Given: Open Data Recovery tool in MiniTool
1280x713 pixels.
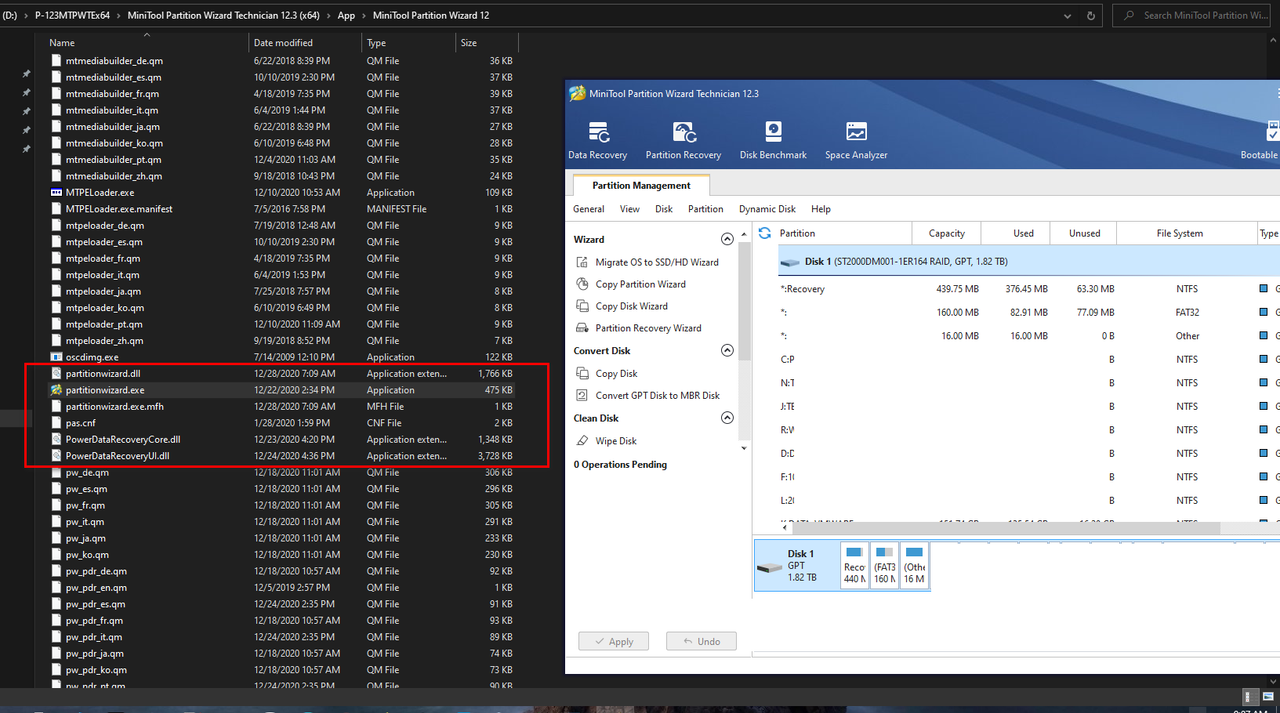Looking at the screenshot, I should pos(597,141).
